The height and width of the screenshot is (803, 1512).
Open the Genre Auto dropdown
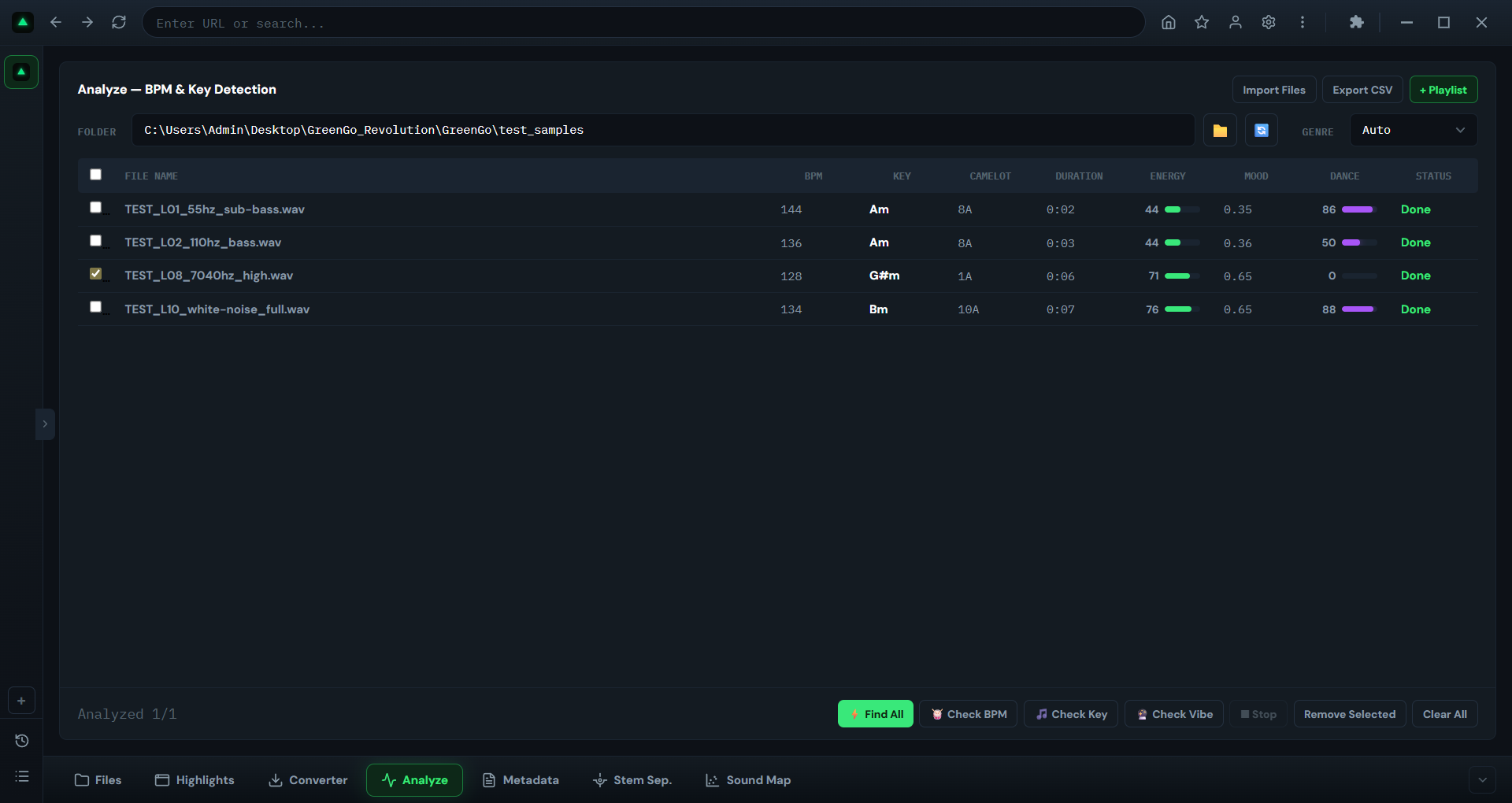click(1414, 131)
